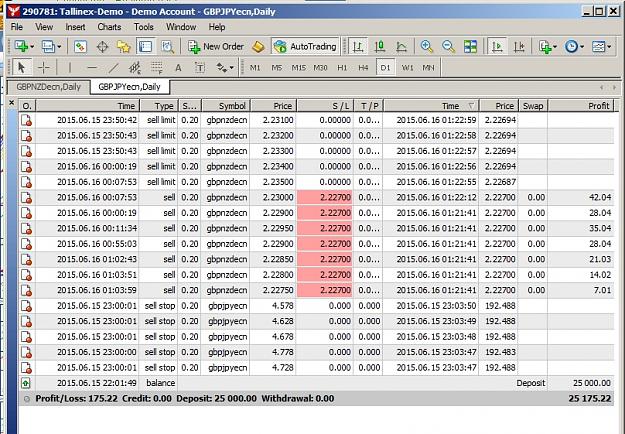The width and height of the screenshot is (625, 434).
Task: Tile chart windows with grid icon
Action: (x=470, y=47)
